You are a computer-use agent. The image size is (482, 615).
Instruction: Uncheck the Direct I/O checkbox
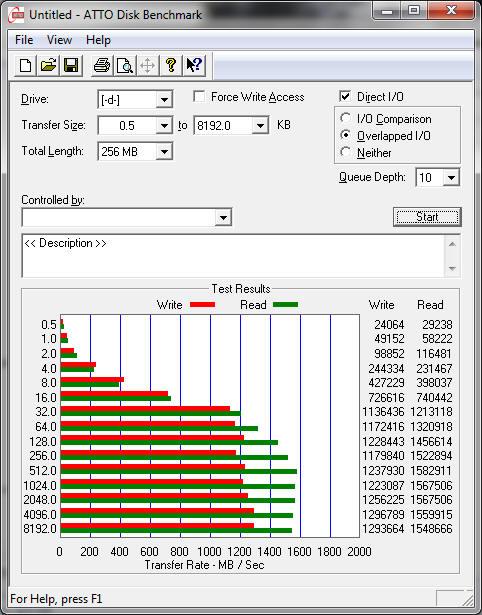click(345, 96)
